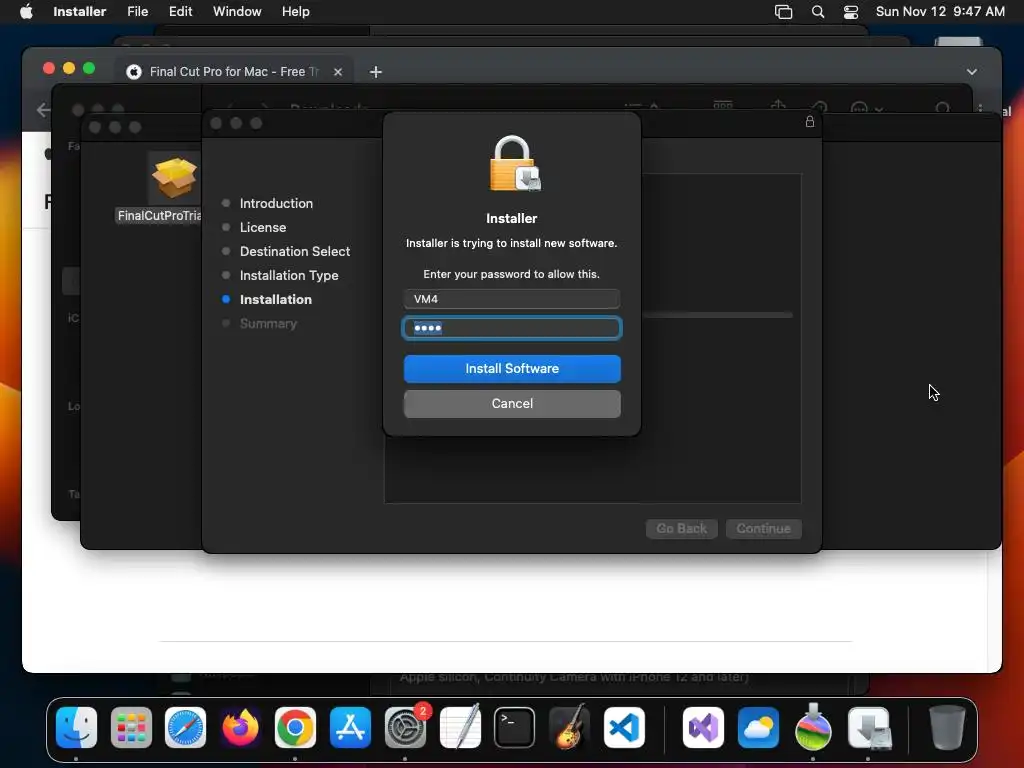This screenshot has width=1024, height=768.
Task: Open a new browser tab with plus button
Action: 376,72
